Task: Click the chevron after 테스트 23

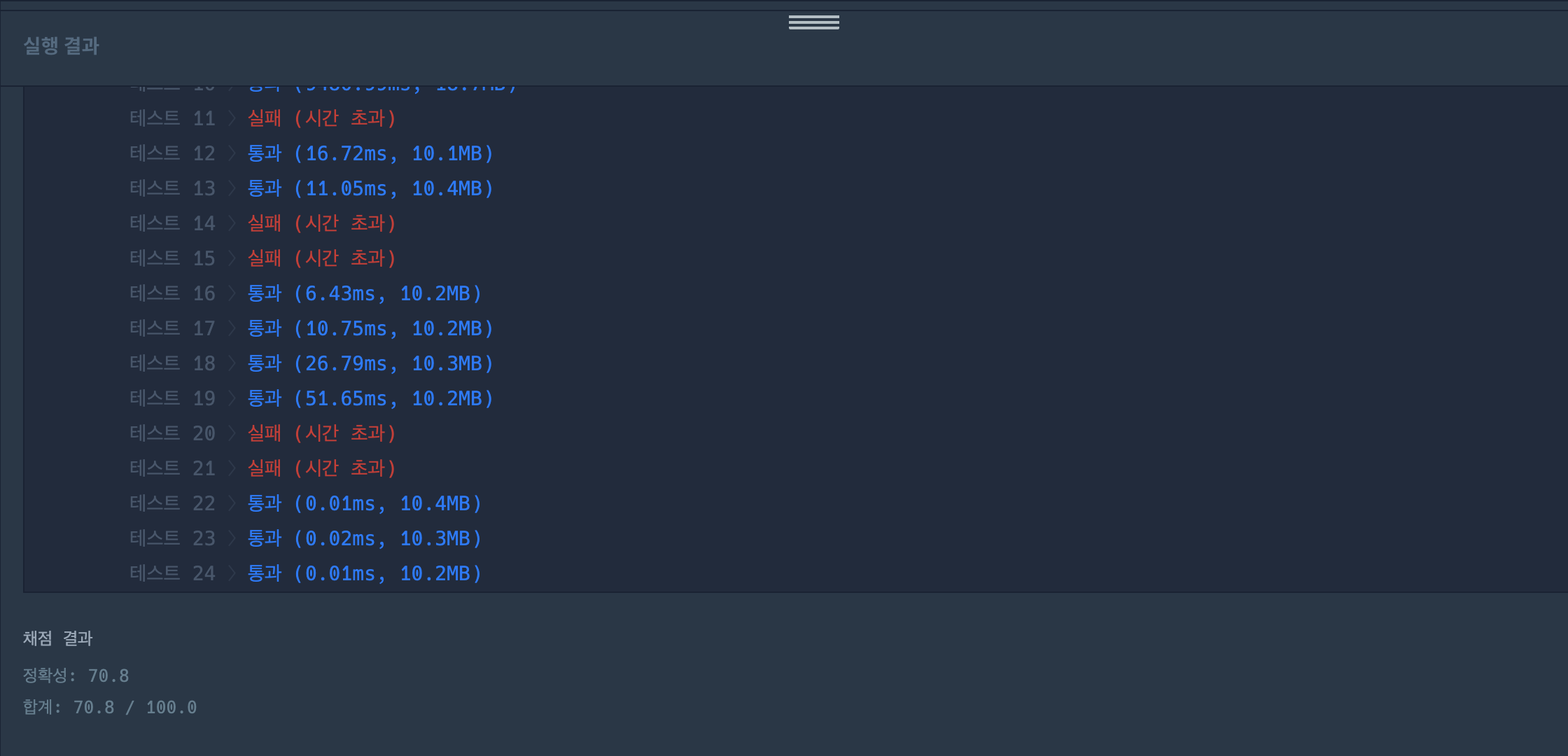Action: pyautogui.click(x=232, y=538)
